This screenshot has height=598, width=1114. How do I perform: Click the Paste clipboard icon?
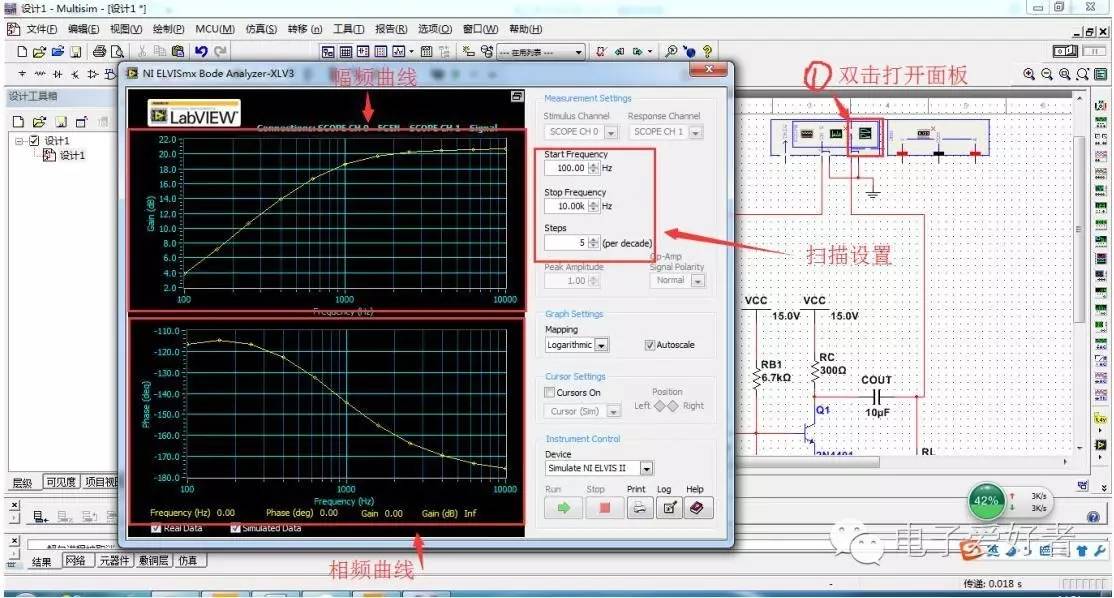pos(178,51)
